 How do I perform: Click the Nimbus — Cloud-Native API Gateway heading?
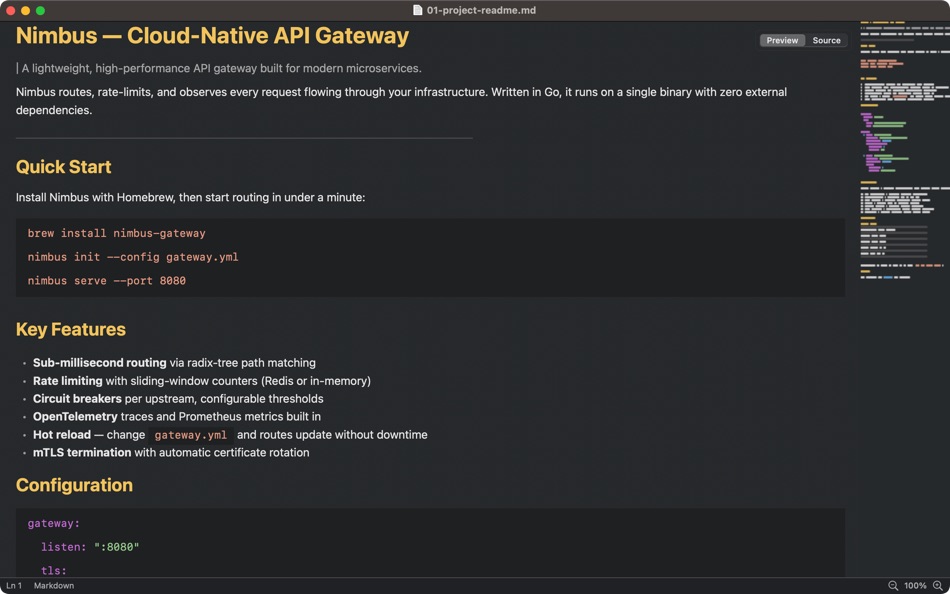pyautogui.click(x=212, y=35)
